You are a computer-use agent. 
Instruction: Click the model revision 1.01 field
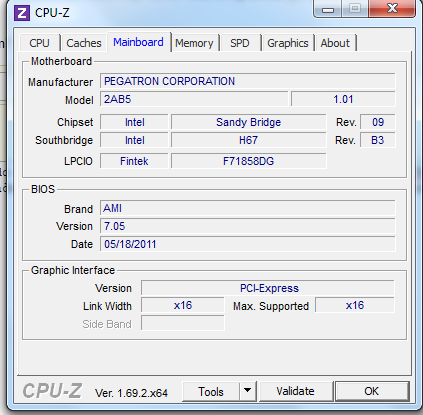(x=343, y=99)
